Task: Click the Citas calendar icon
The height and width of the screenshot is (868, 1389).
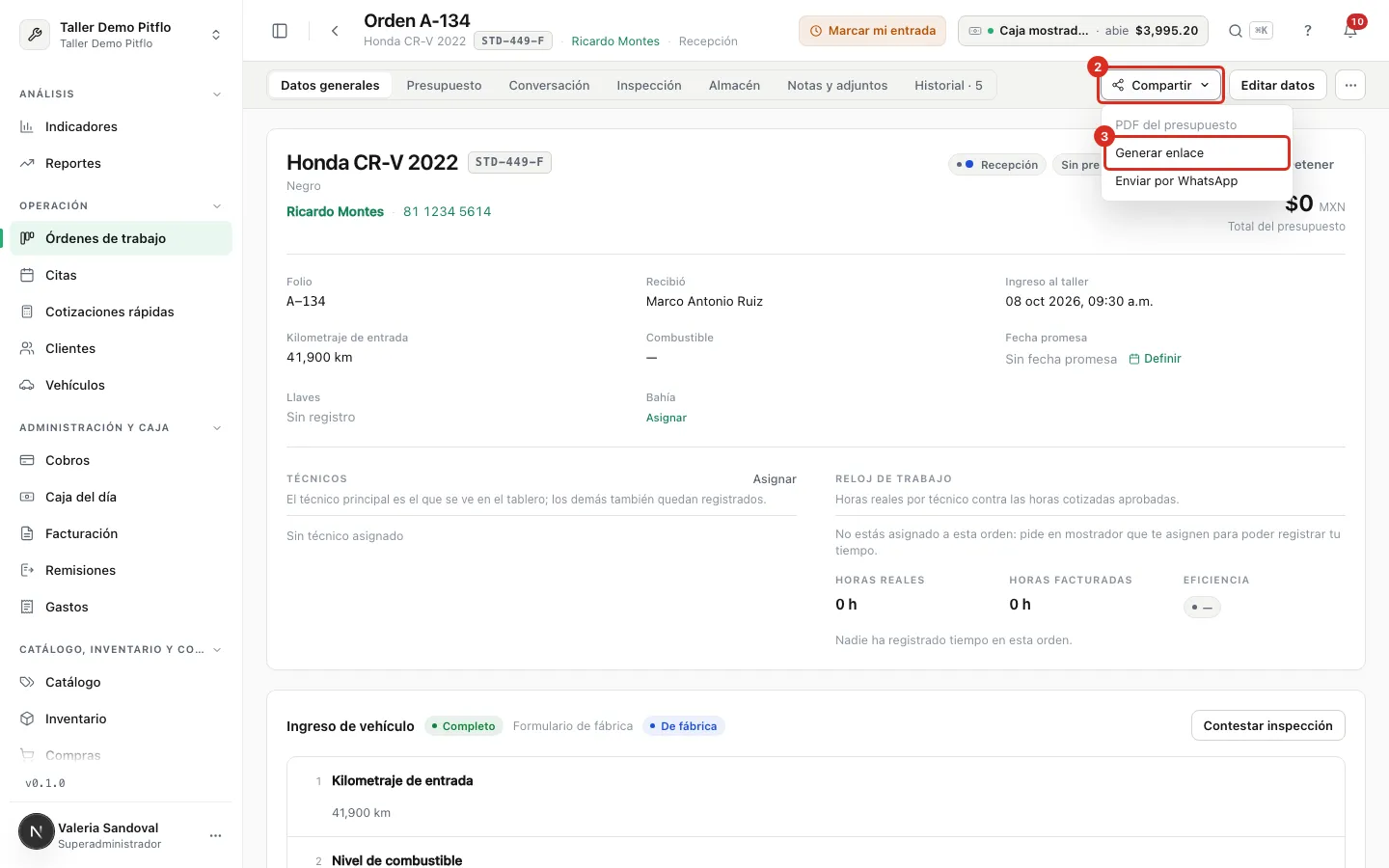Action: (27, 275)
